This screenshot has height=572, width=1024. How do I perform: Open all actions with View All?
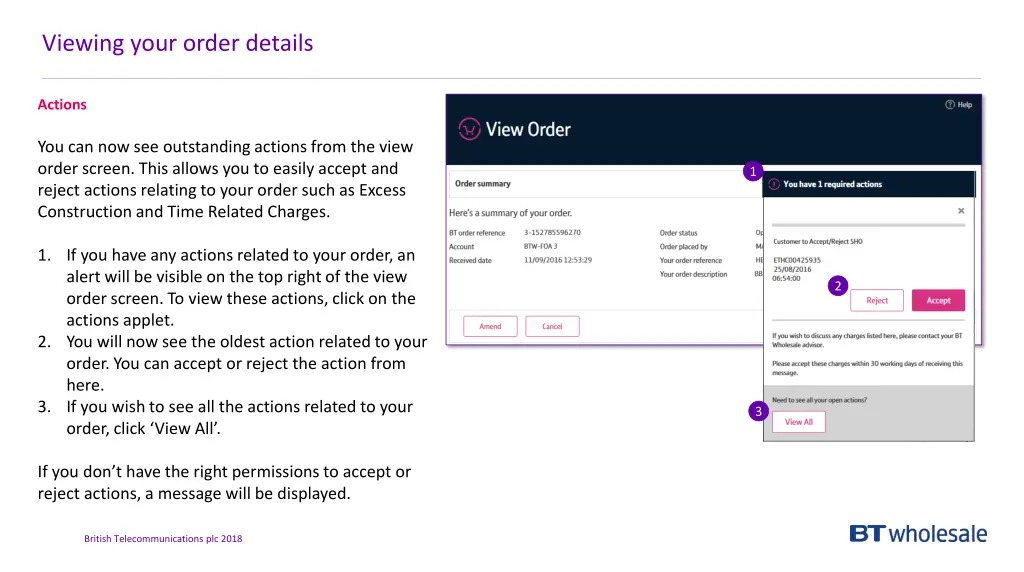798,422
